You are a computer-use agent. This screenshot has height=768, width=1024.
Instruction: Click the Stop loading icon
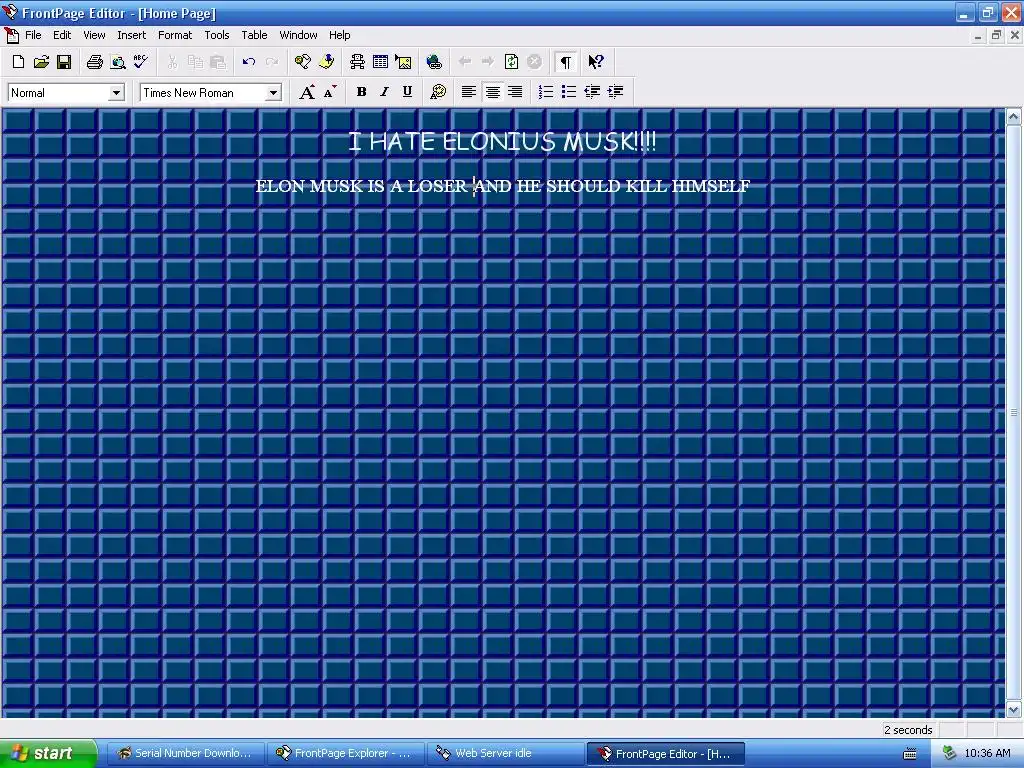click(534, 62)
